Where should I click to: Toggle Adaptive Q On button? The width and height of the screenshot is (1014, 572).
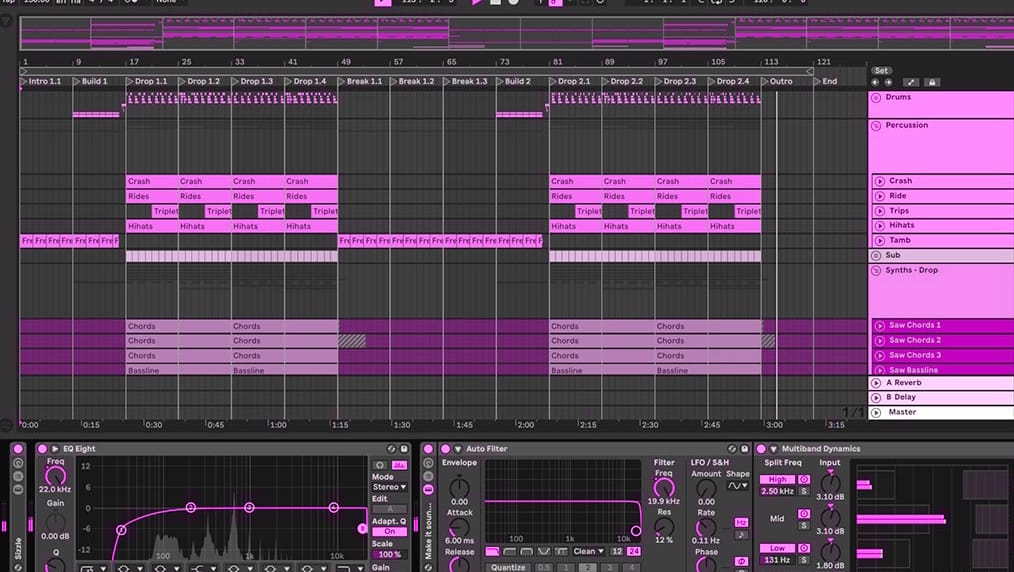pos(389,531)
